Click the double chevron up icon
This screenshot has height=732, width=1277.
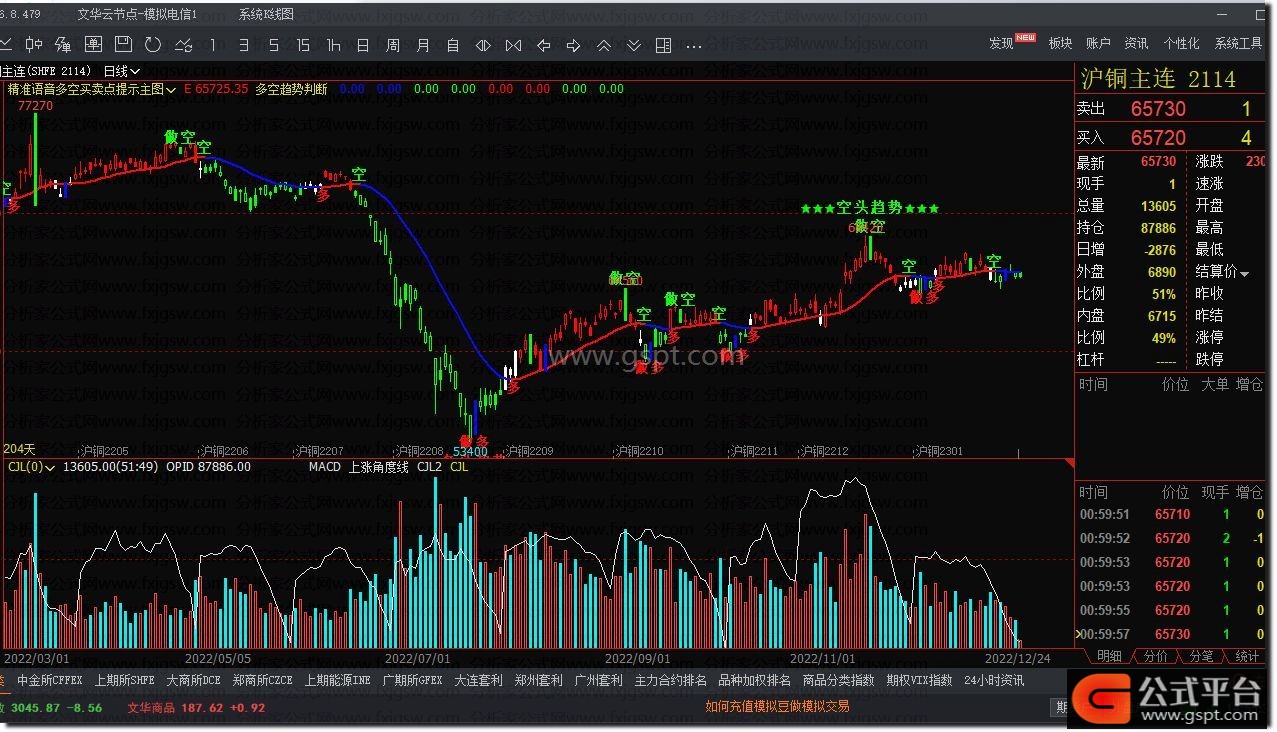click(x=603, y=45)
